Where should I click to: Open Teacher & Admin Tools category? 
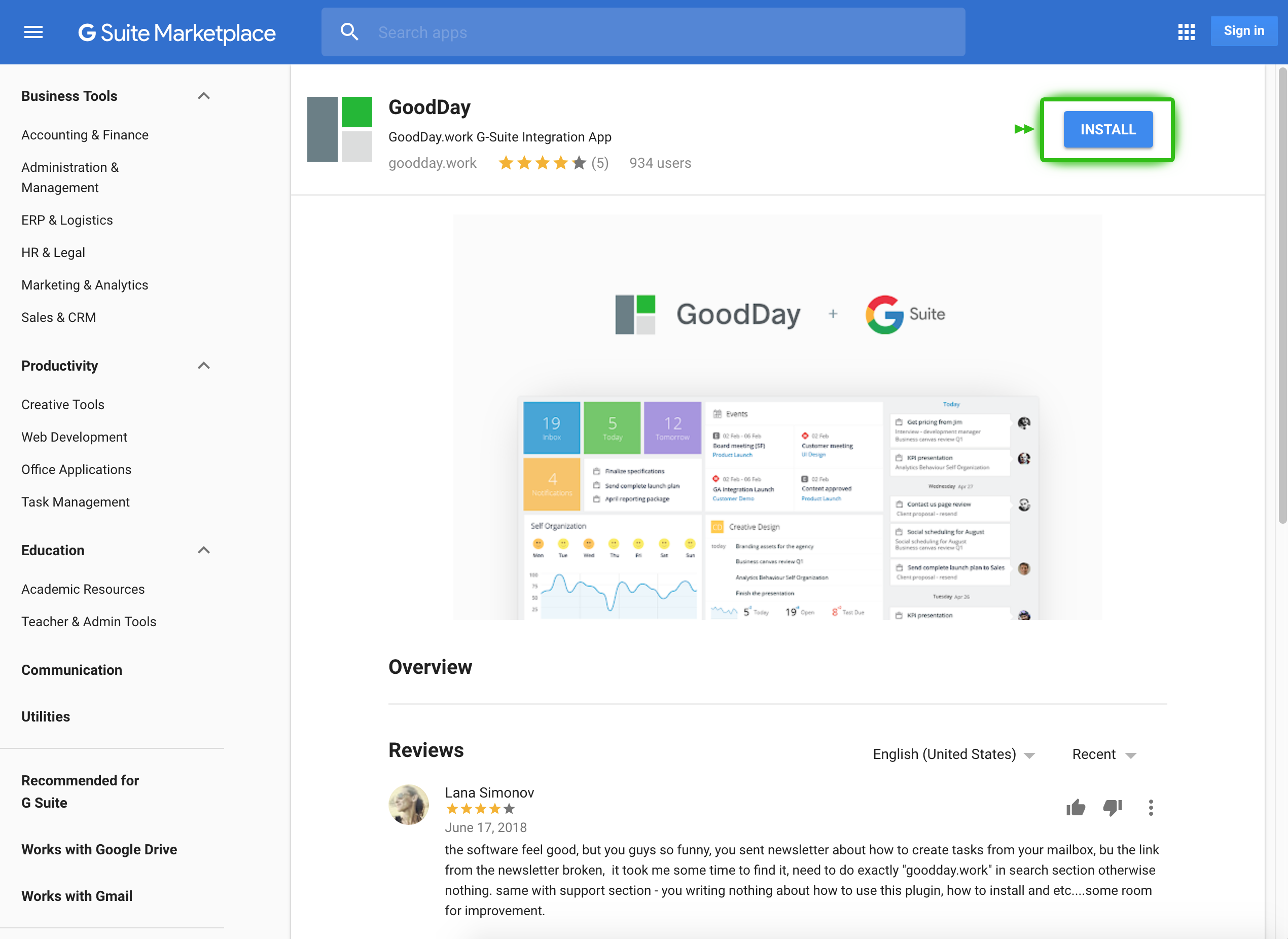pyautogui.click(x=89, y=622)
